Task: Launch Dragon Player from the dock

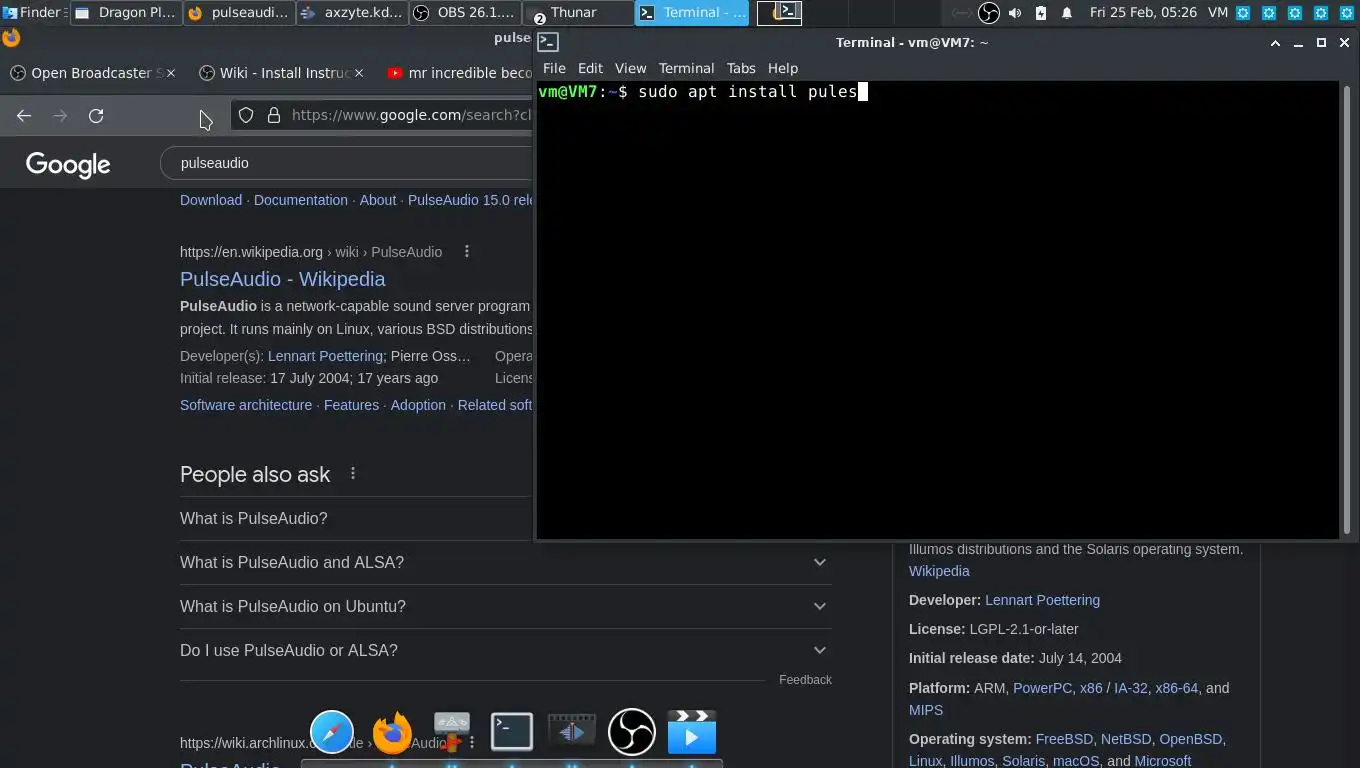Action: click(692, 732)
